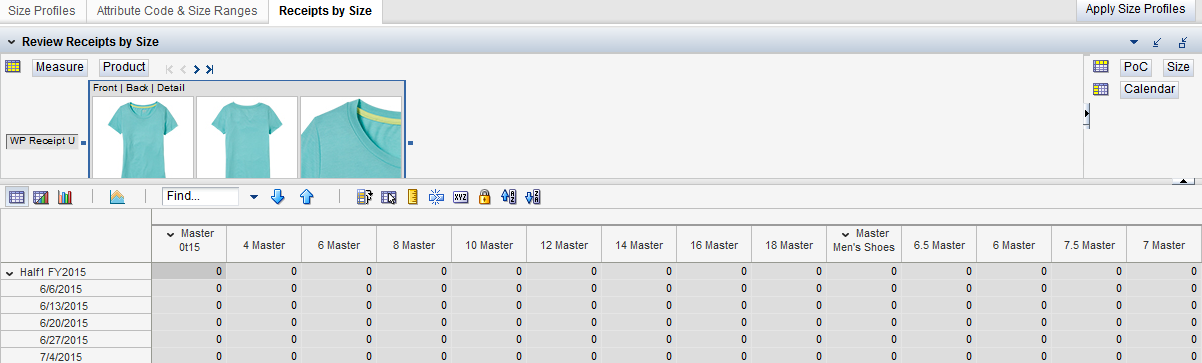This screenshot has height=363, width=1202.
Task: Select the WP Receipt U measure
Action: tap(42, 141)
